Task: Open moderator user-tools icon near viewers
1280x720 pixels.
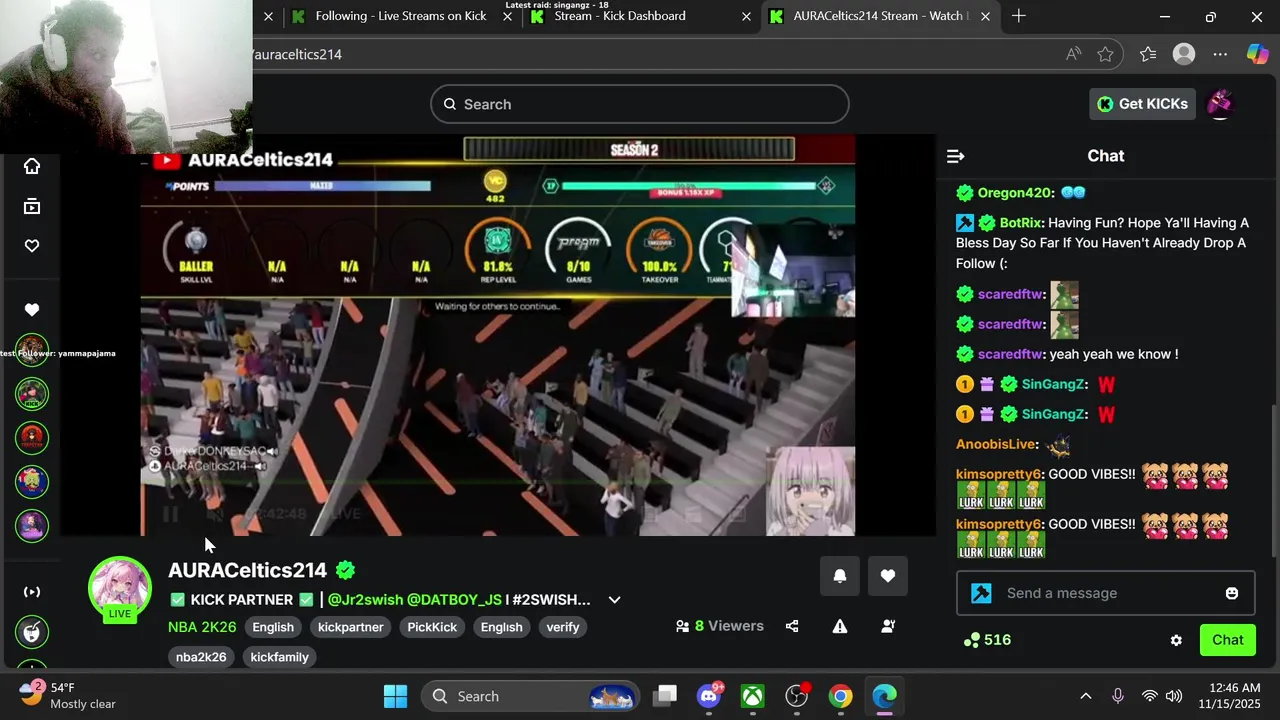Action: click(888, 626)
